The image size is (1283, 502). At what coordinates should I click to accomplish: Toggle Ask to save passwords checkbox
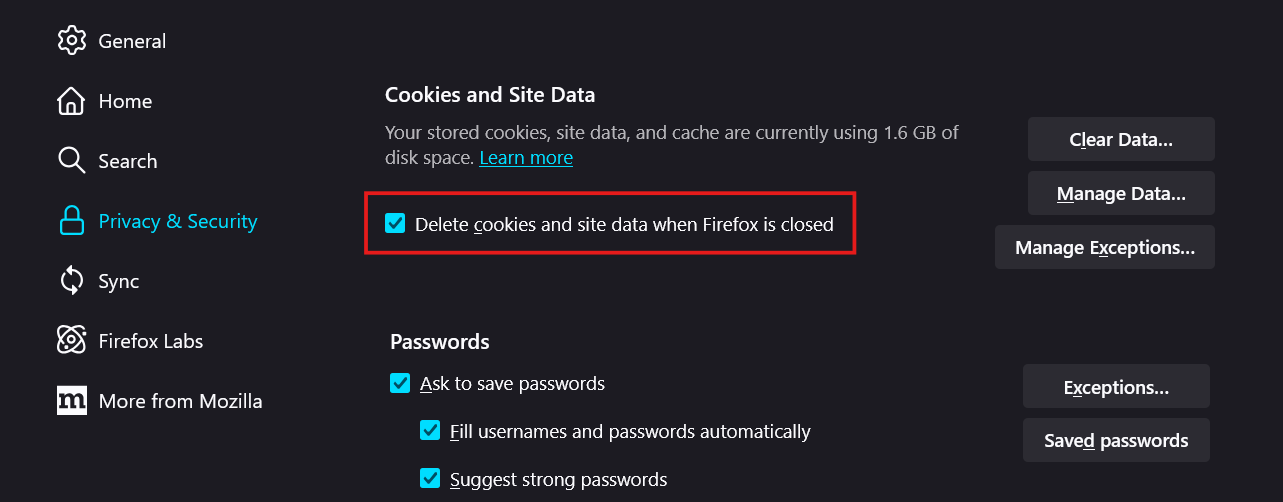point(400,383)
